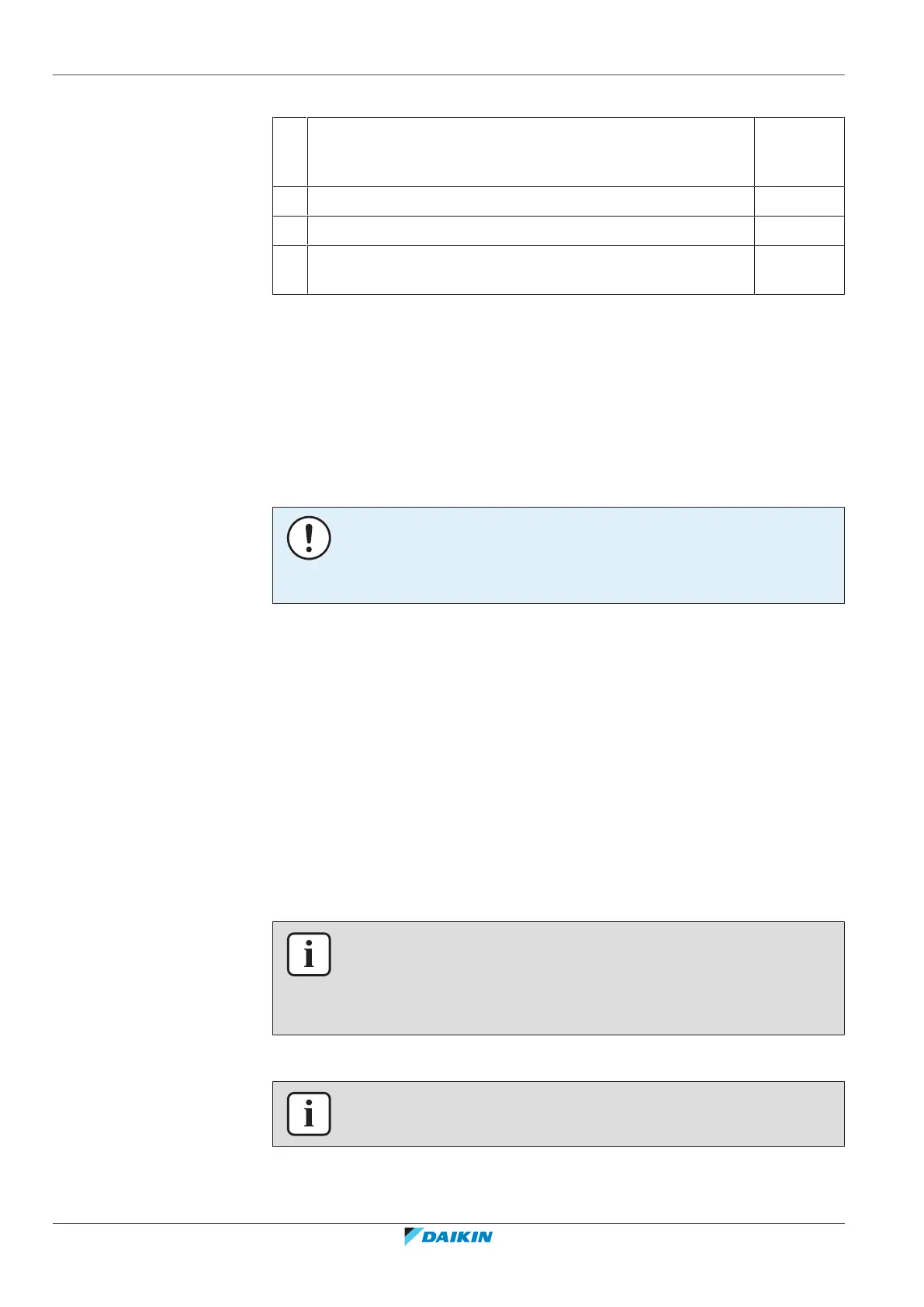924x1307 pixels.
Task: Click the narrow left cell of the last table row
Action: (290, 270)
